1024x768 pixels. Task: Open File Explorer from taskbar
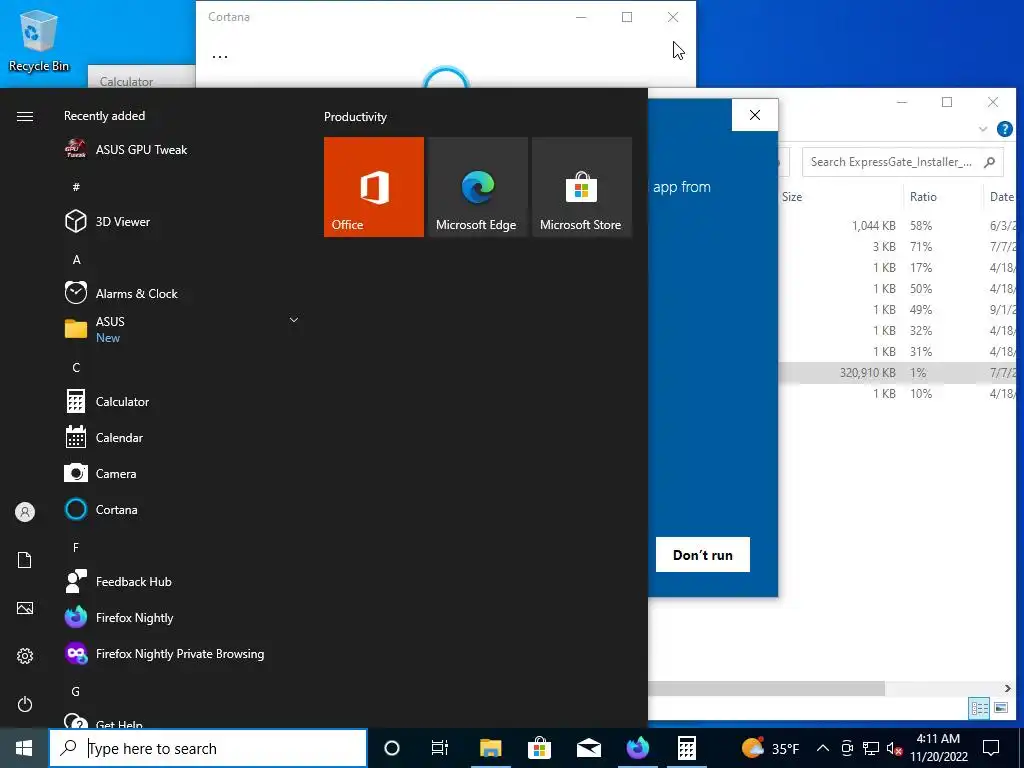pos(490,748)
